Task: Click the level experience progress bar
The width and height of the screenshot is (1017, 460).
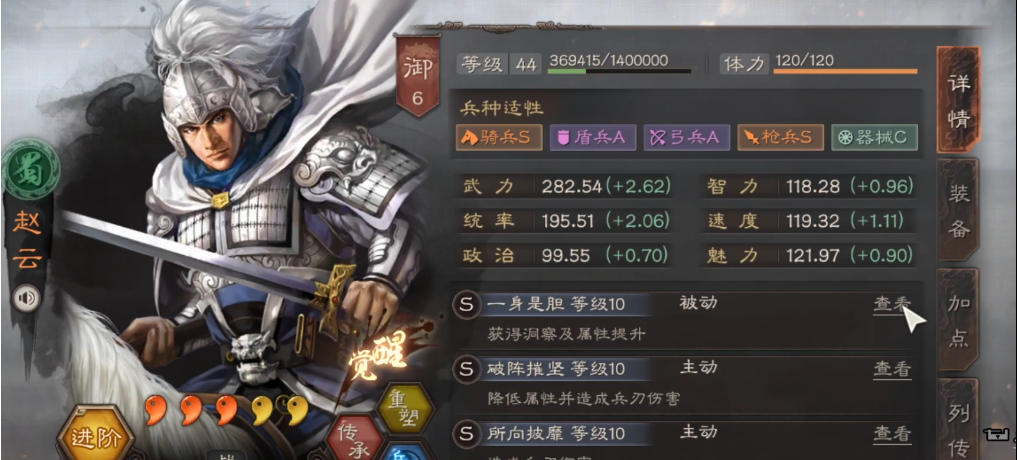Action: (619, 71)
